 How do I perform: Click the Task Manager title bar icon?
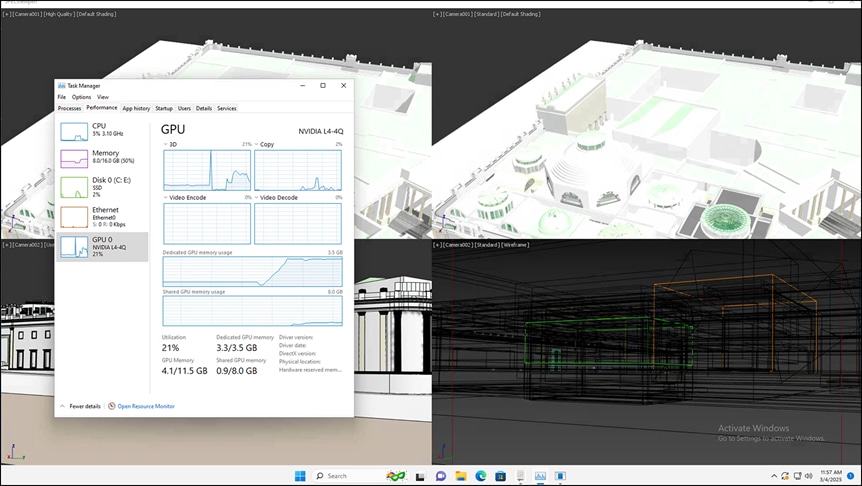pyautogui.click(x=62, y=86)
